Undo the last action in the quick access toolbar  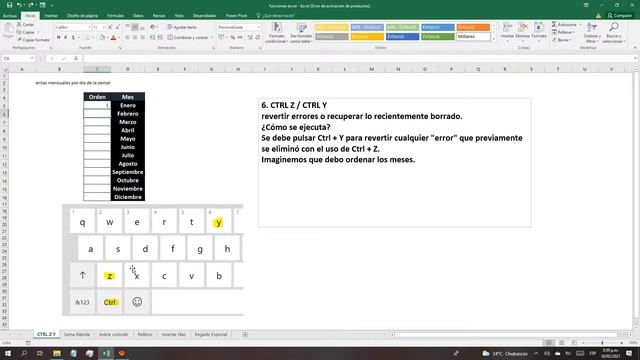click(x=19, y=5)
